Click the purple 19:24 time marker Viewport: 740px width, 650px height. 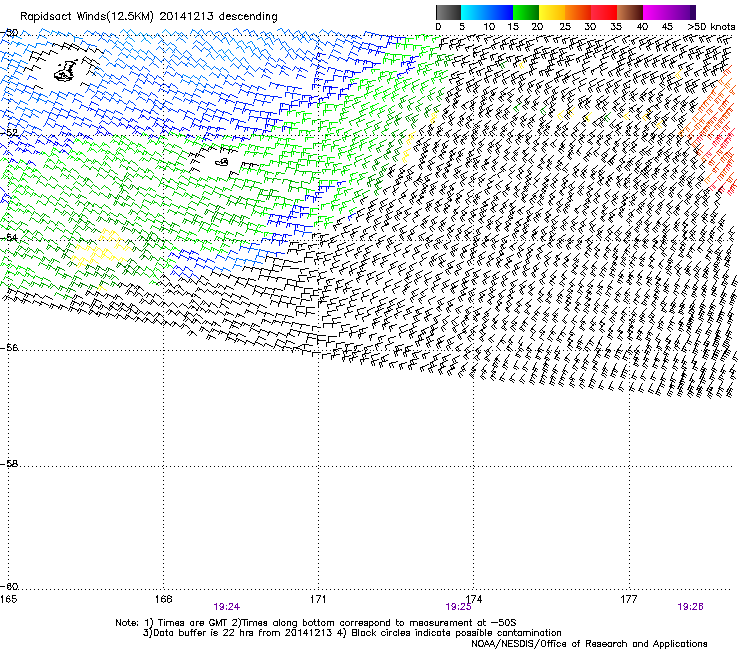click(227, 607)
